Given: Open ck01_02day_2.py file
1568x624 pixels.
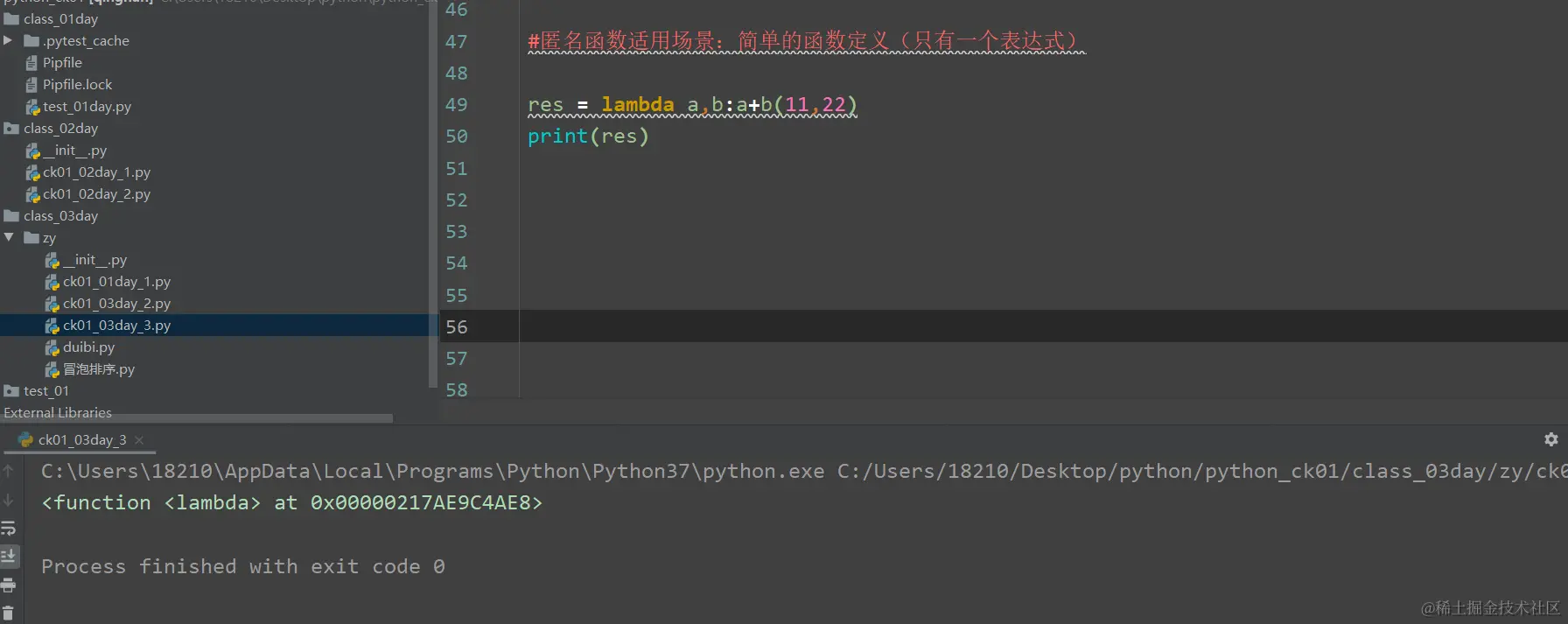Looking at the screenshot, I should point(88,193).
